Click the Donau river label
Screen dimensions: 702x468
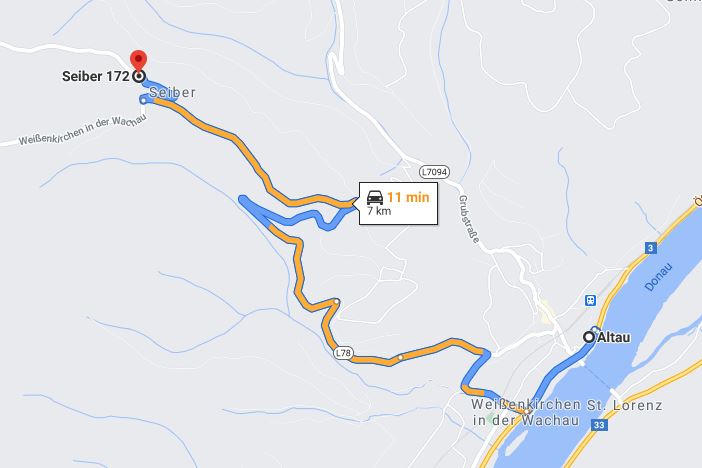[659, 278]
